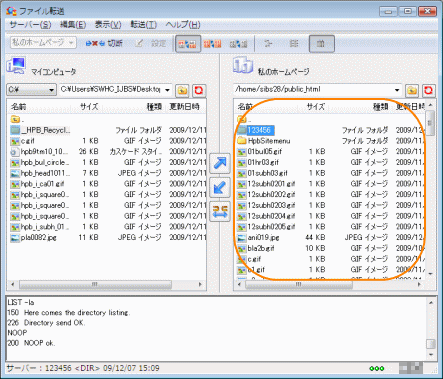
Task: Sort local list by 名前 column
Action: [18, 107]
